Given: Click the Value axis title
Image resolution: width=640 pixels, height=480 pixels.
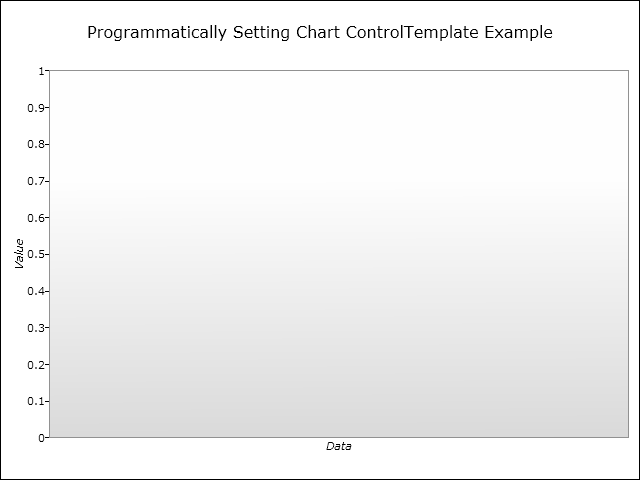Looking at the screenshot, I should (x=19, y=254).
